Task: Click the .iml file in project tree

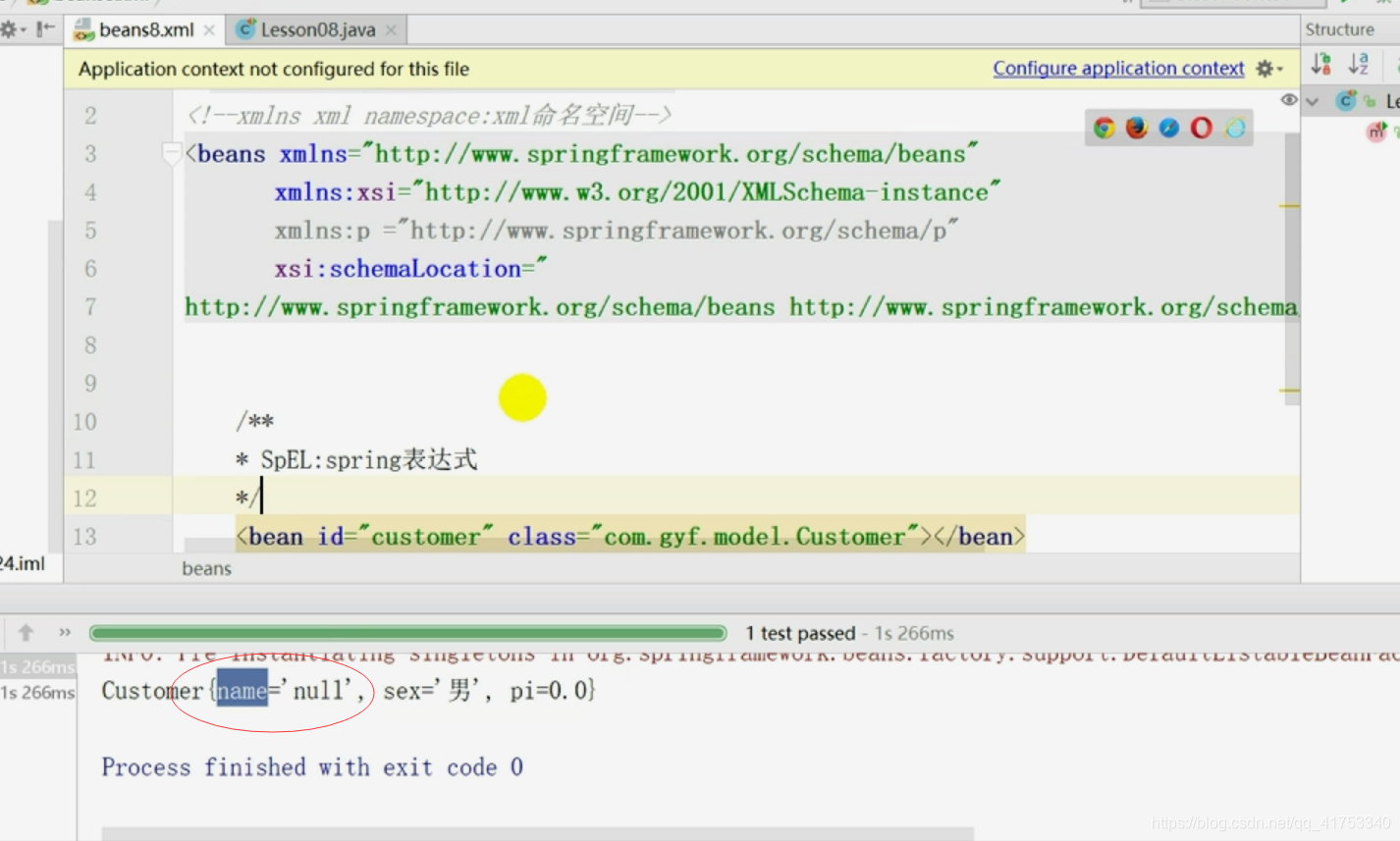Action: pyautogui.click(x=22, y=564)
